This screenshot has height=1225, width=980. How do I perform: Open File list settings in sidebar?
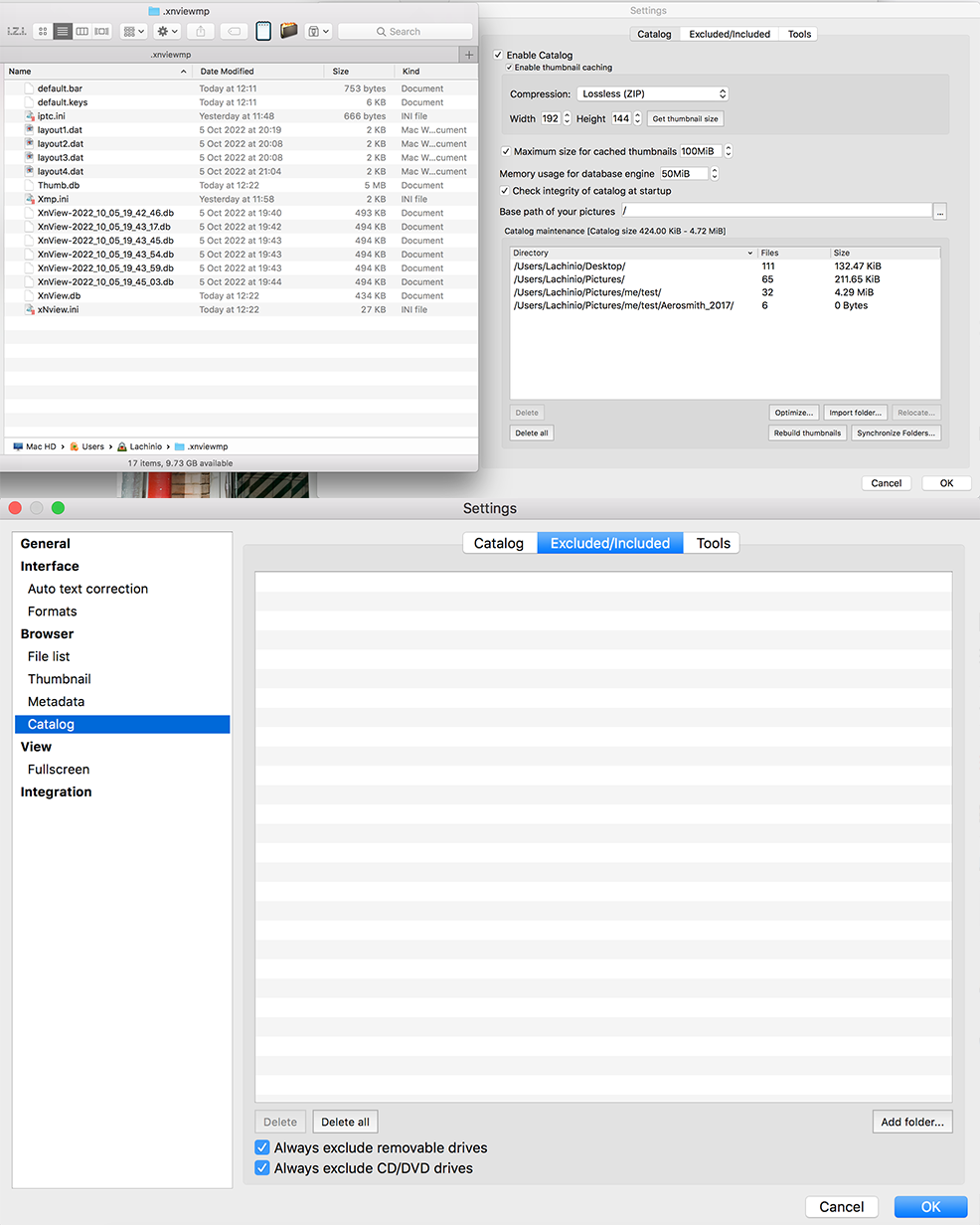49,656
